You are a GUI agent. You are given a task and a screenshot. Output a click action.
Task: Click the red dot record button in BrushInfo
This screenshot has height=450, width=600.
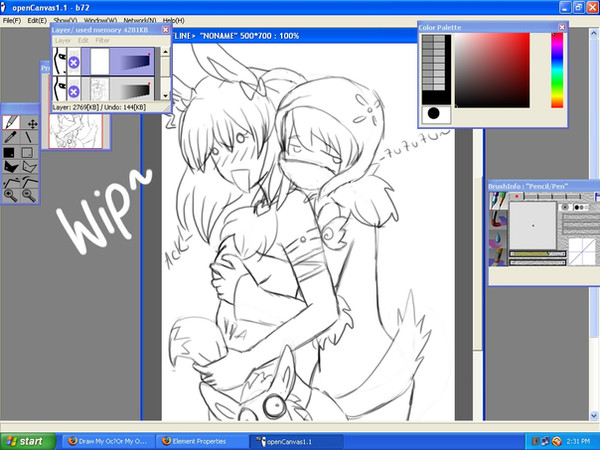[516, 196]
